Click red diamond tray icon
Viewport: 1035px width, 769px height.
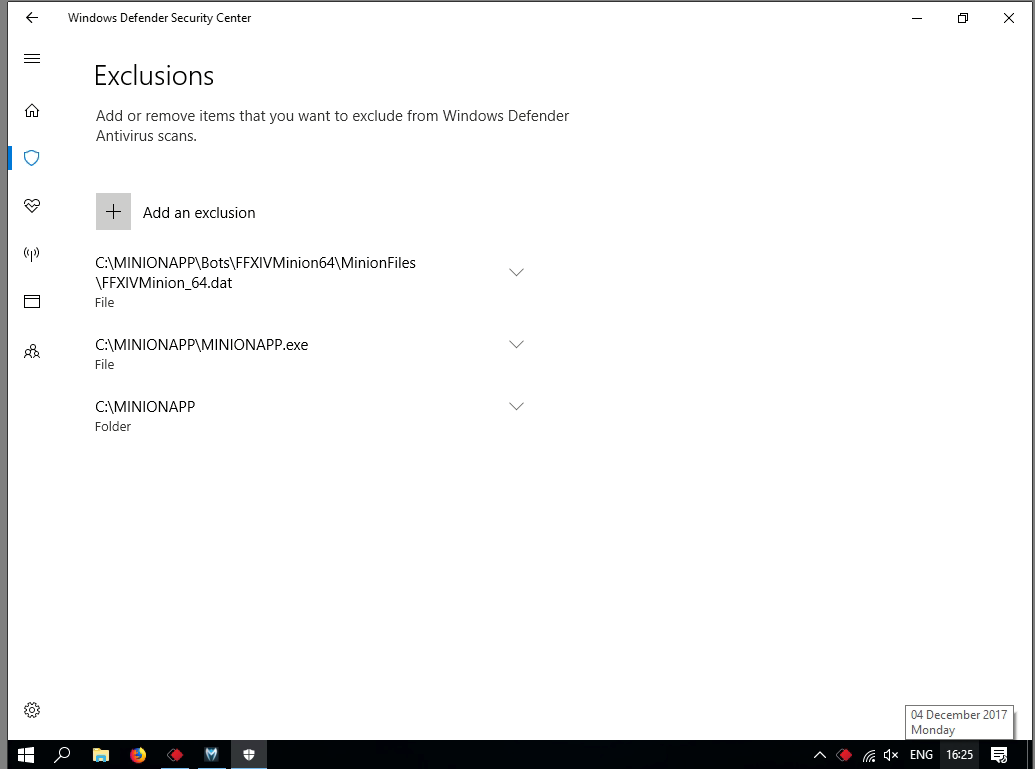844,755
